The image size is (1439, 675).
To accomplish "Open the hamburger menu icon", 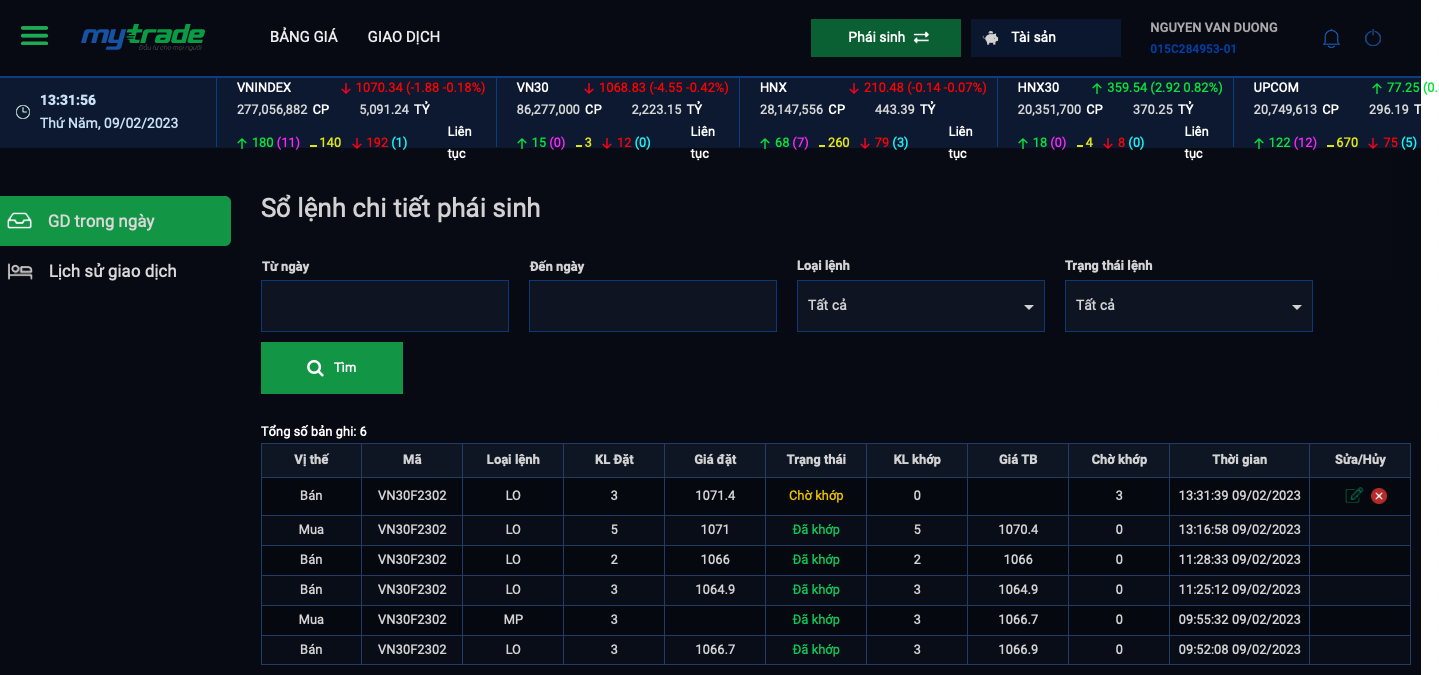I will point(34,36).
